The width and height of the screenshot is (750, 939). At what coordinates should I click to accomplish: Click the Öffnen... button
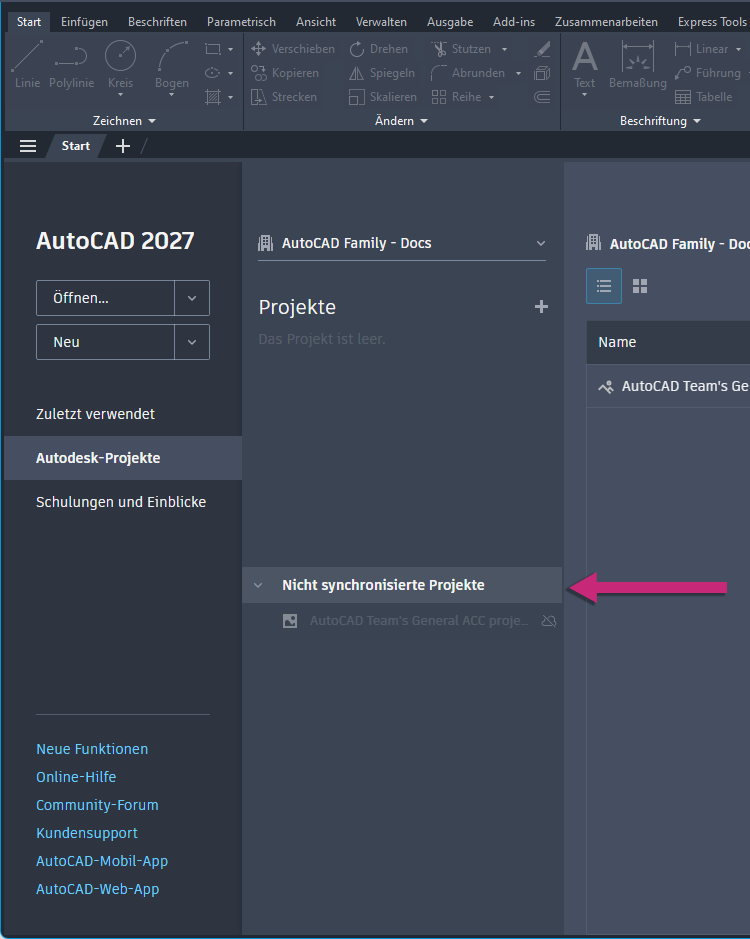tap(105, 298)
